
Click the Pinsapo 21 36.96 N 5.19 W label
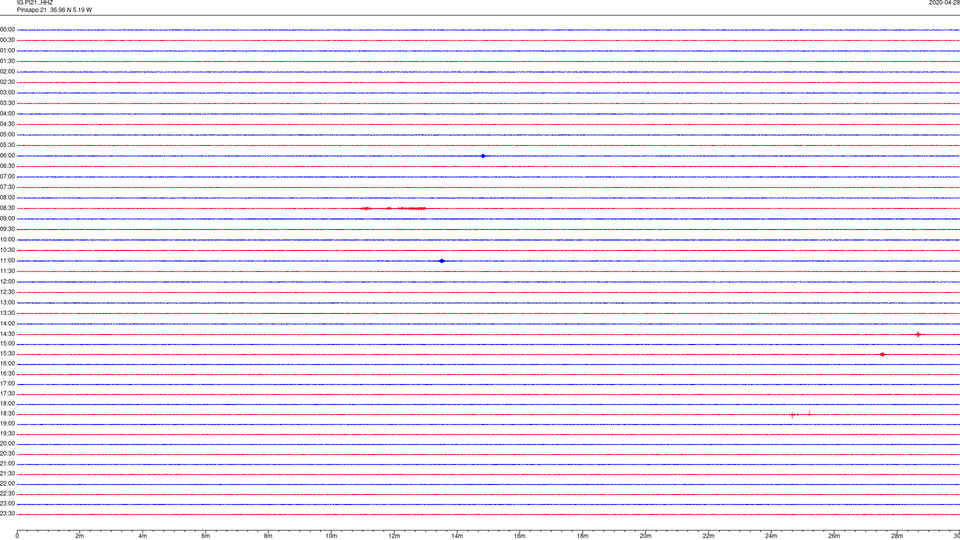pyautogui.click(x=54, y=10)
